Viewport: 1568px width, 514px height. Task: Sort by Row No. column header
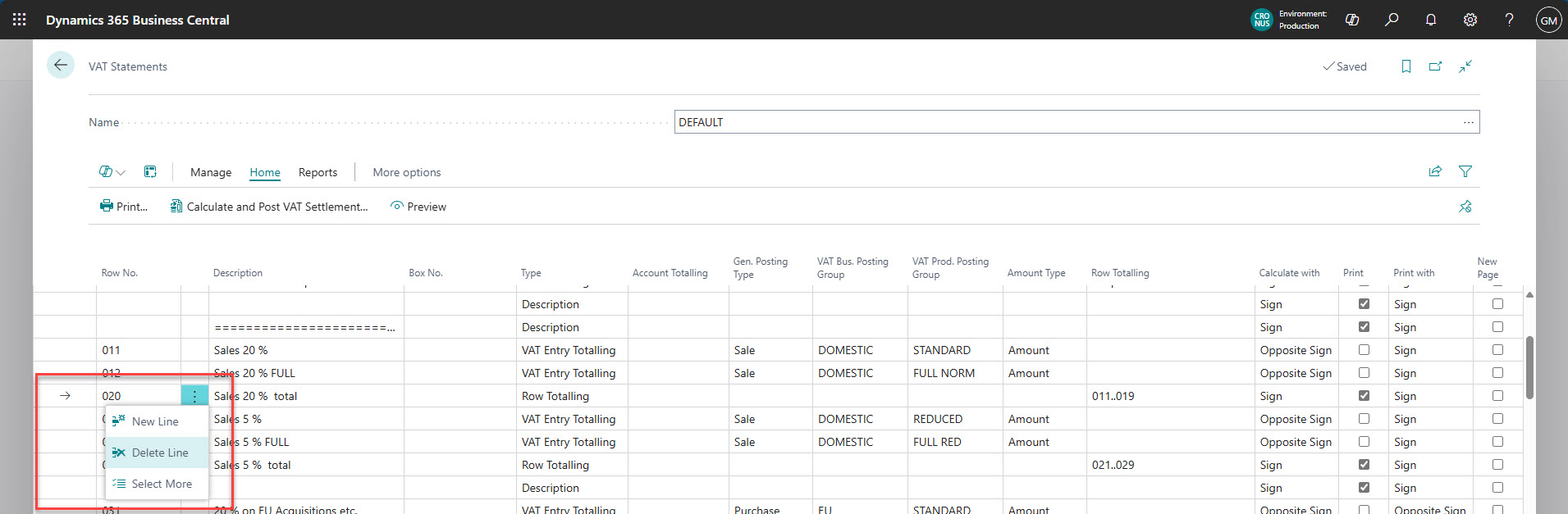pyautogui.click(x=119, y=273)
